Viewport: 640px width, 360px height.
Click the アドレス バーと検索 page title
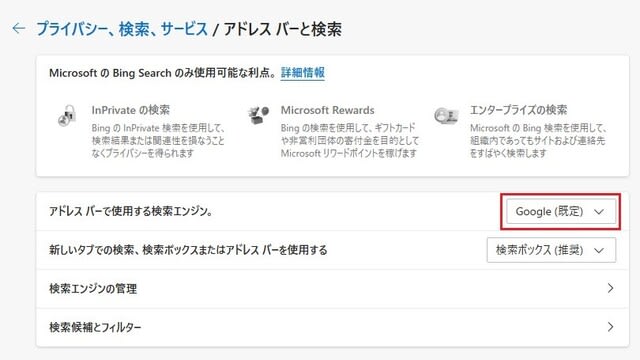coord(282,29)
